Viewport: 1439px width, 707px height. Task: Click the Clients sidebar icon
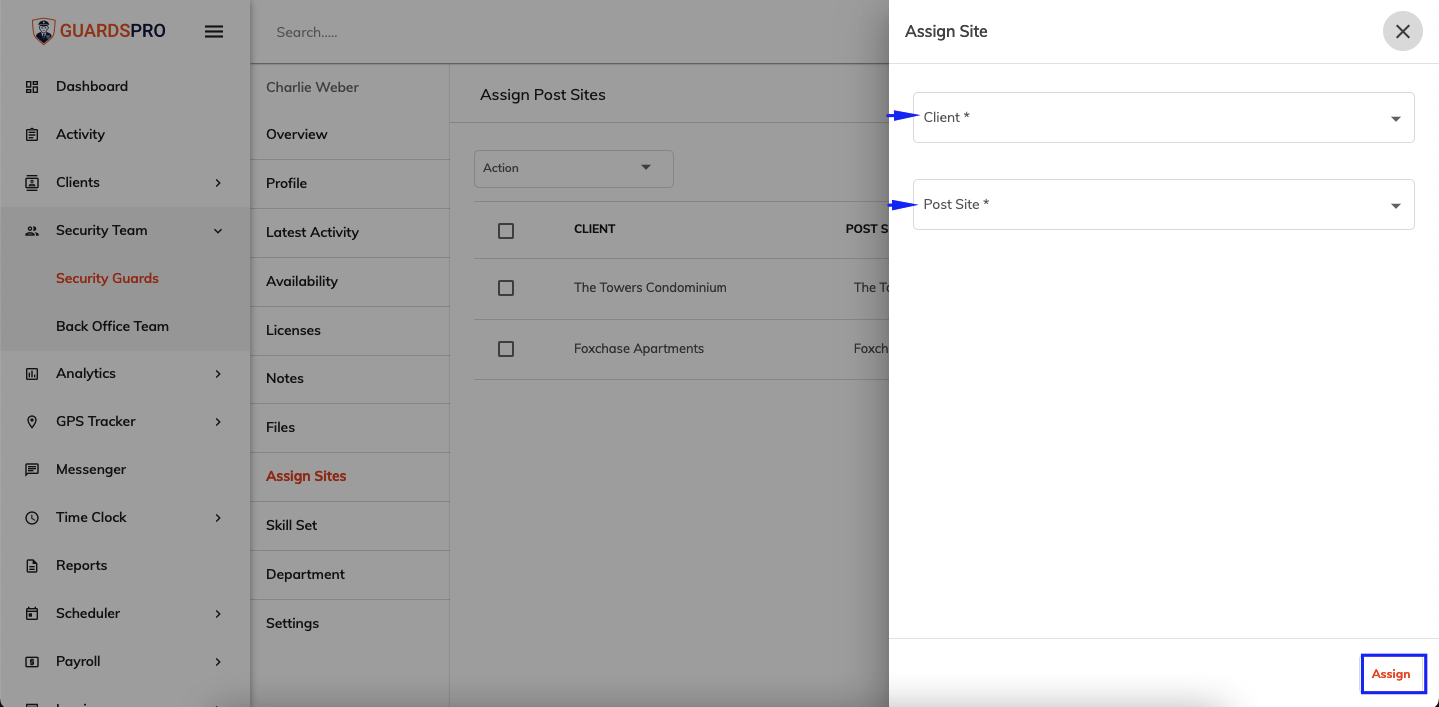(32, 183)
